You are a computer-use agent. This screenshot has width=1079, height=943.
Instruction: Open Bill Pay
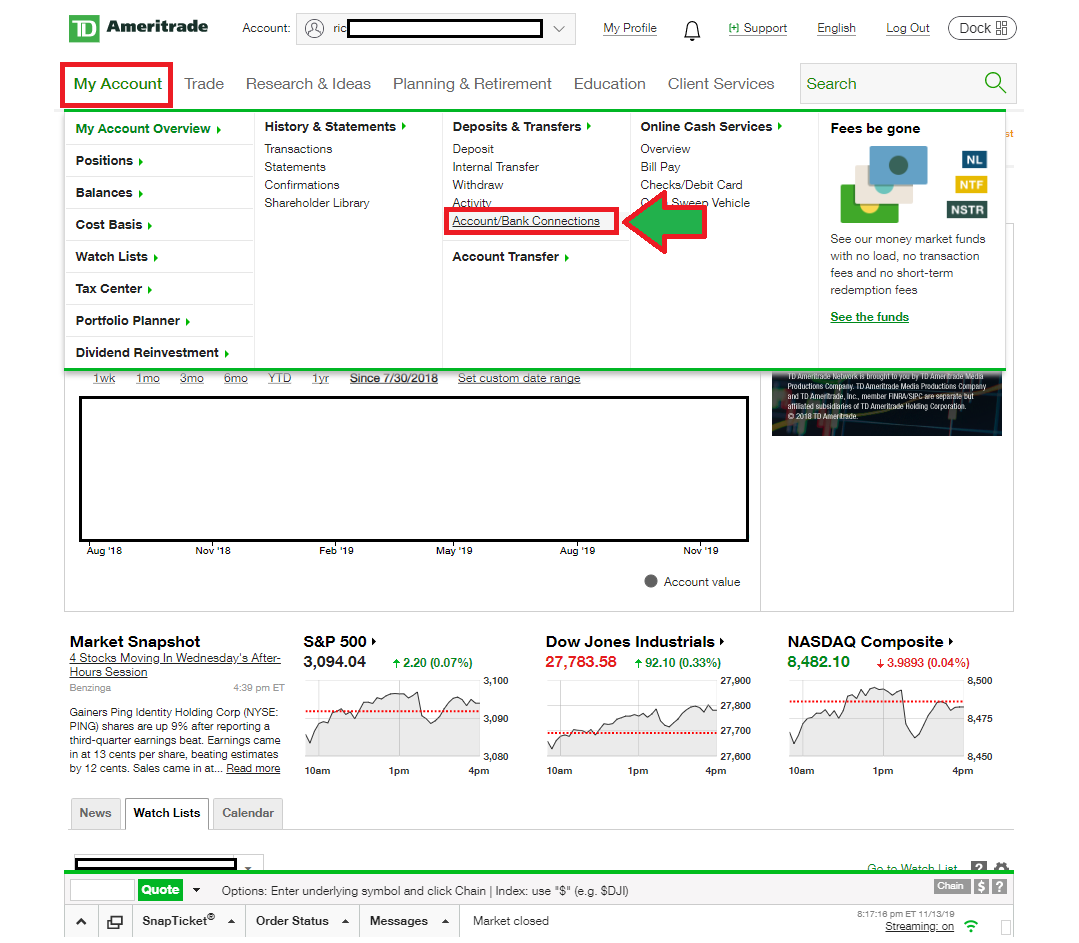coord(660,167)
